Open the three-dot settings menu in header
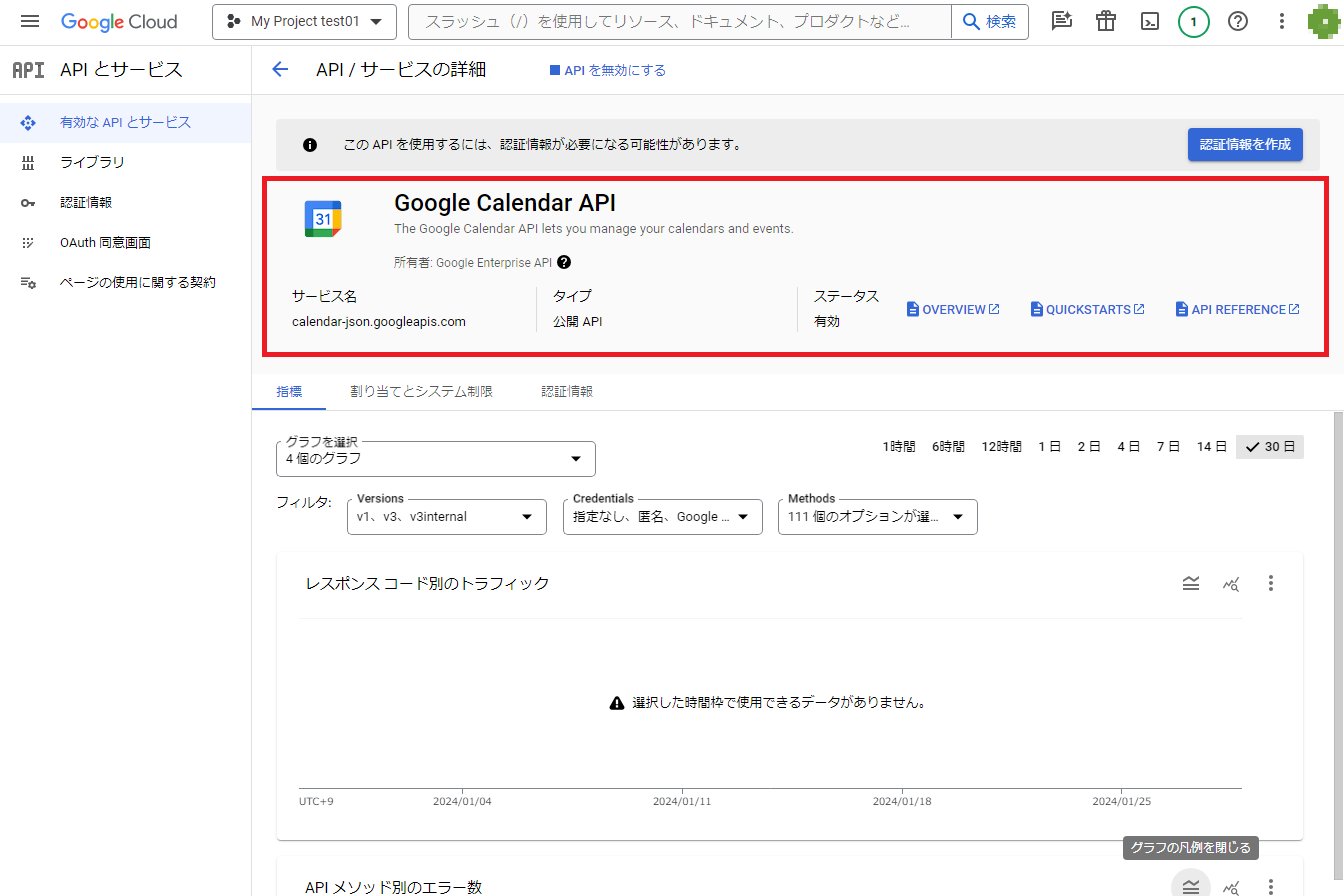Viewport: 1344px width, 896px height. point(1282,21)
